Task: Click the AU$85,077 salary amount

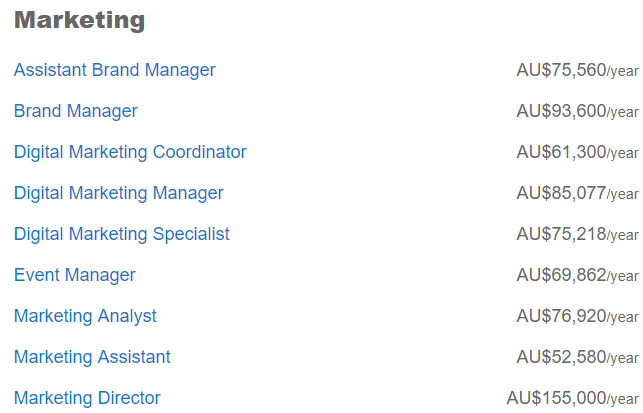Action: point(561,193)
